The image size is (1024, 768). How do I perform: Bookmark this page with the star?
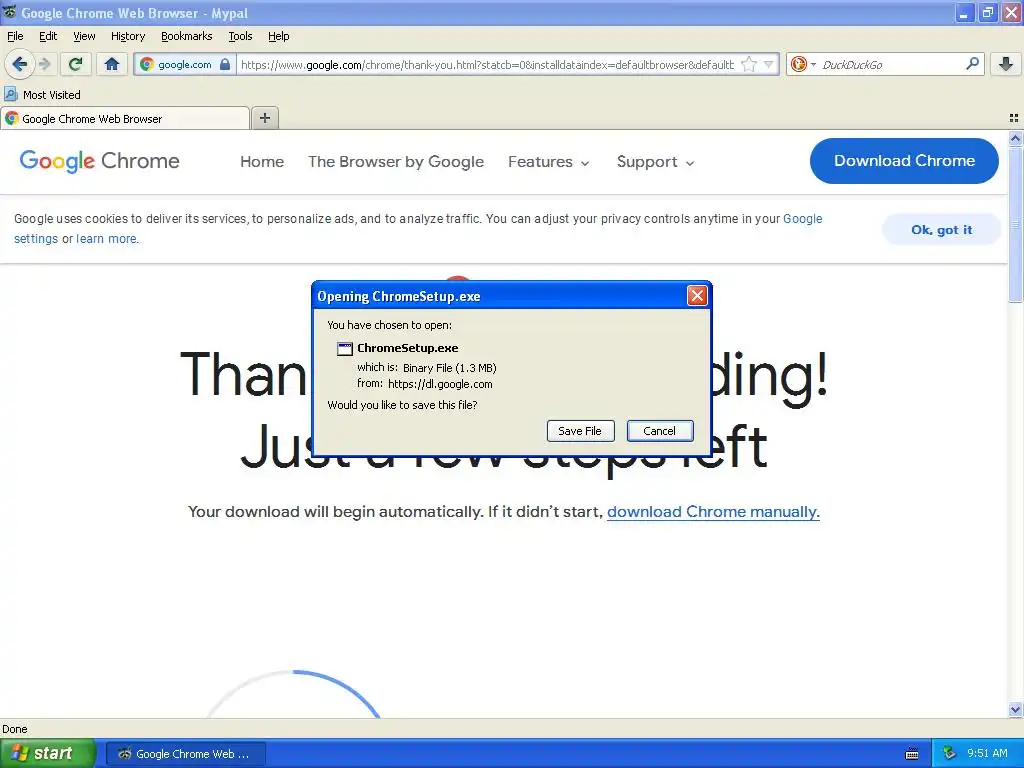[749, 64]
